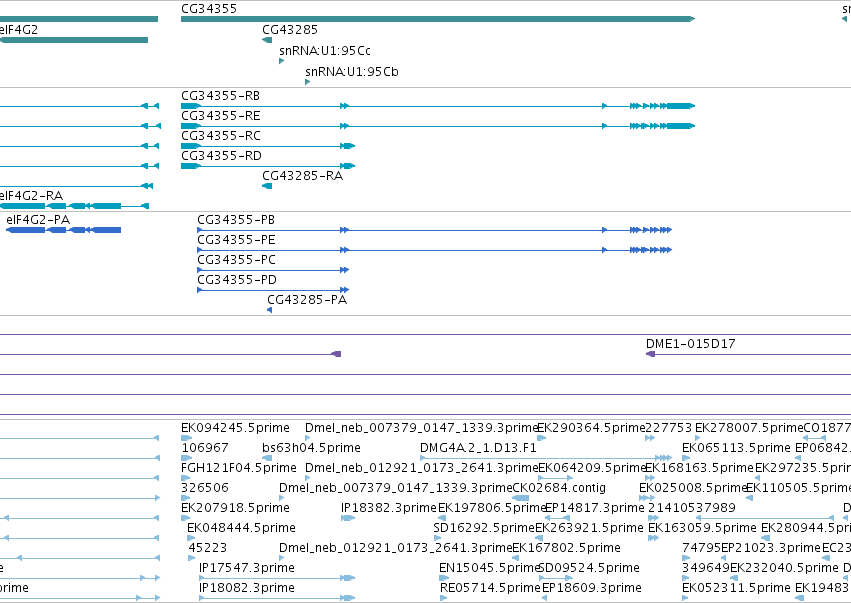The image size is (851, 603).
Task: Select the small CG43285 gene glyph under its label
Action: coord(267,40)
